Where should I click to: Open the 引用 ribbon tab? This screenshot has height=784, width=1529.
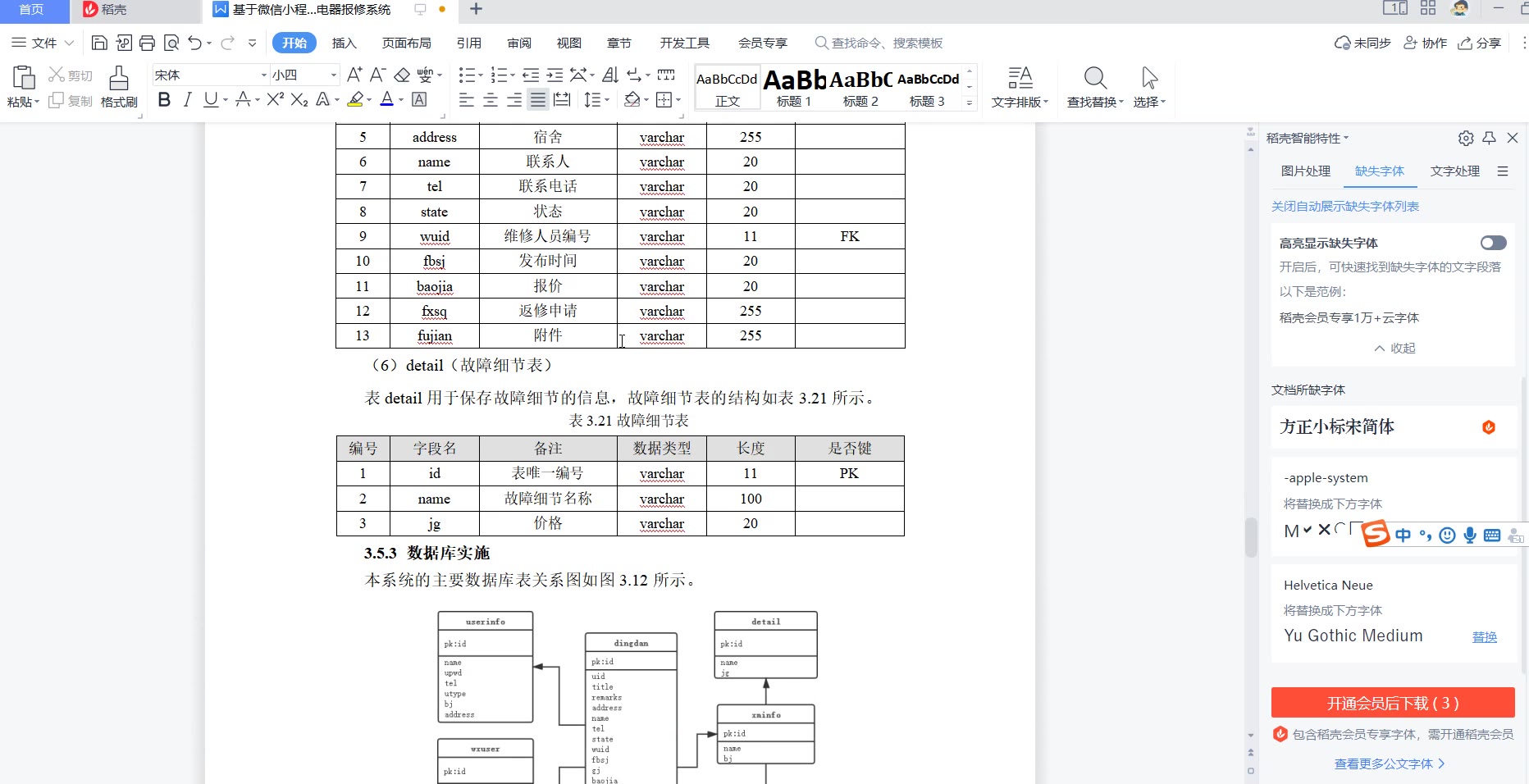click(468, 43)
